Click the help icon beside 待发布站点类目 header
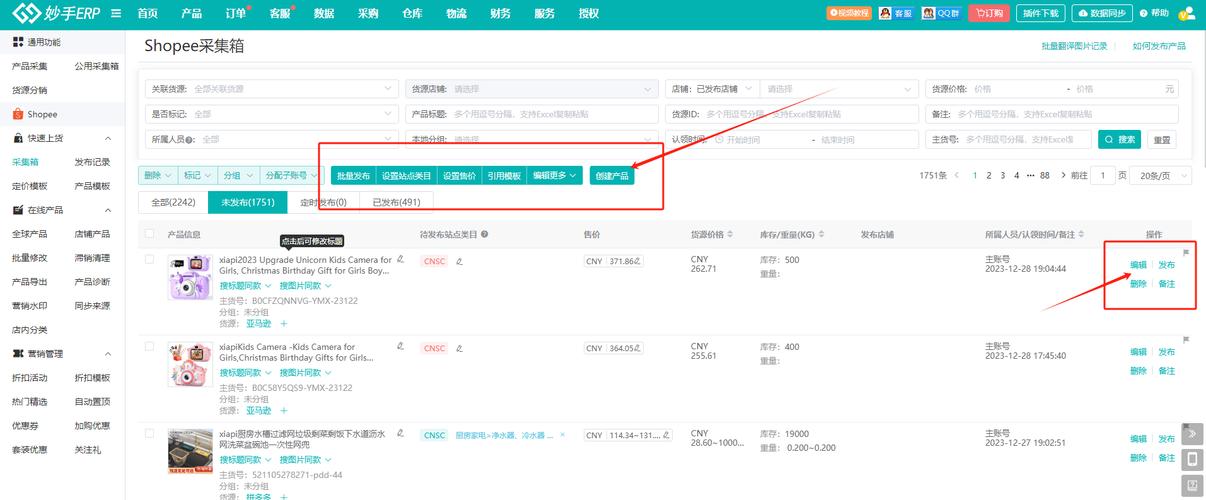The width and height of the screenshot is (1206, 500). (485, 235)
